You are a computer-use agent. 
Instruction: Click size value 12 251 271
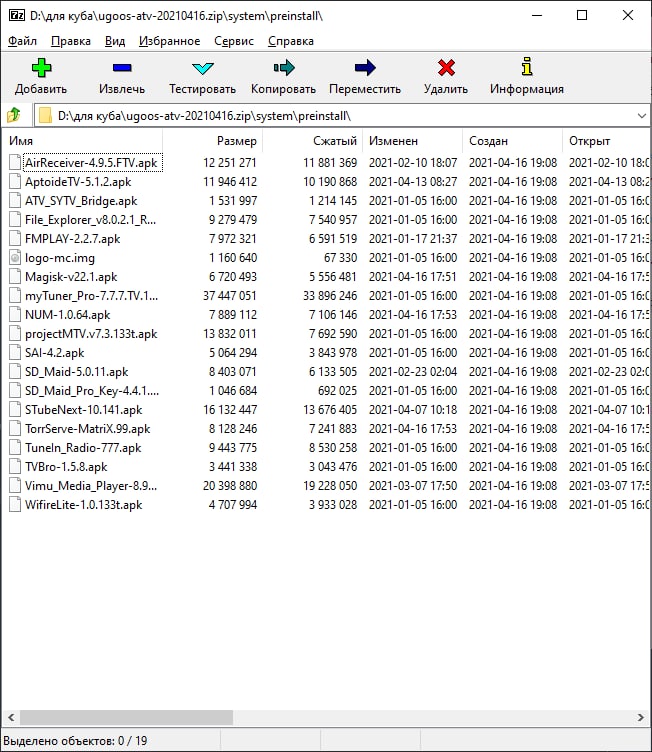coord(230,163)
